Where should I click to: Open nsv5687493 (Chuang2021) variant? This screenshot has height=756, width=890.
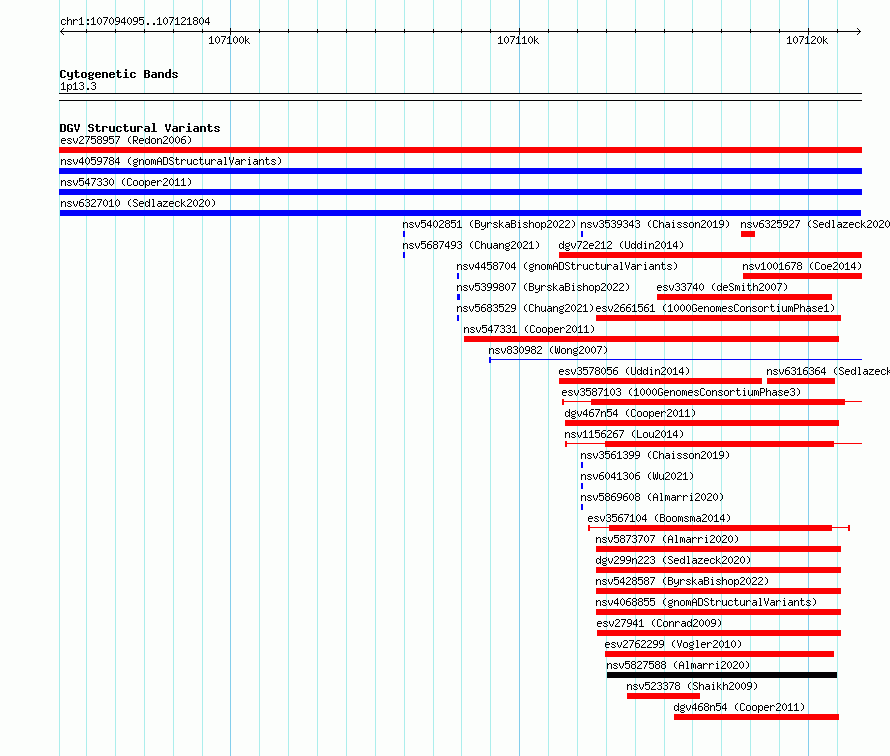coord(471,245)
